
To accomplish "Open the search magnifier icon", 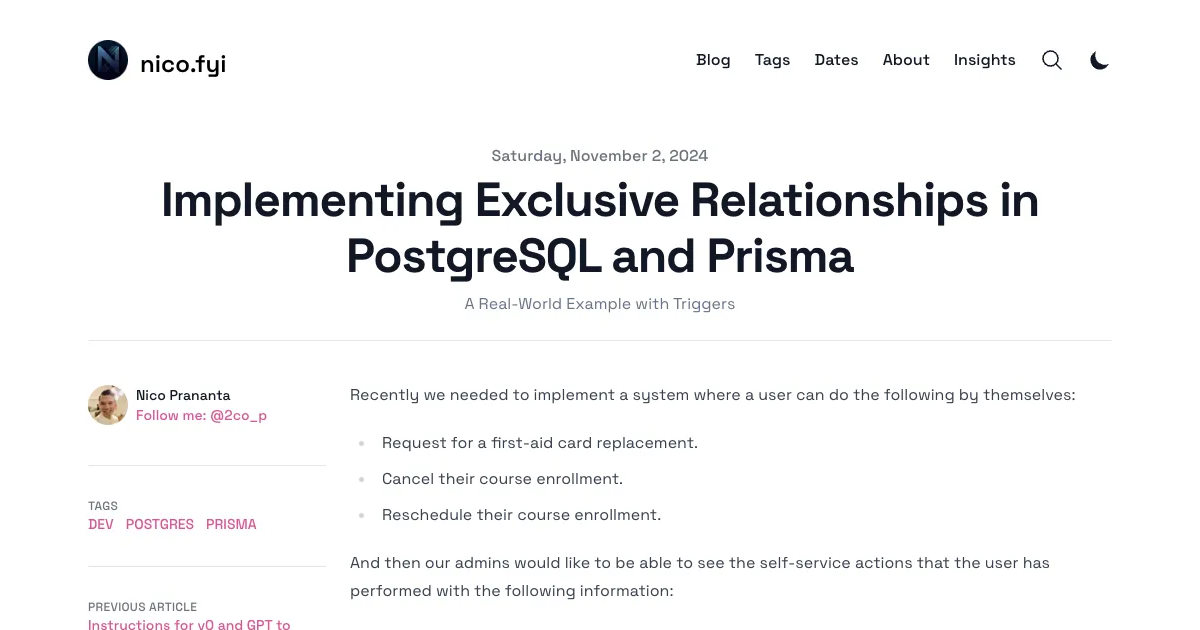I will point(1052,60).
